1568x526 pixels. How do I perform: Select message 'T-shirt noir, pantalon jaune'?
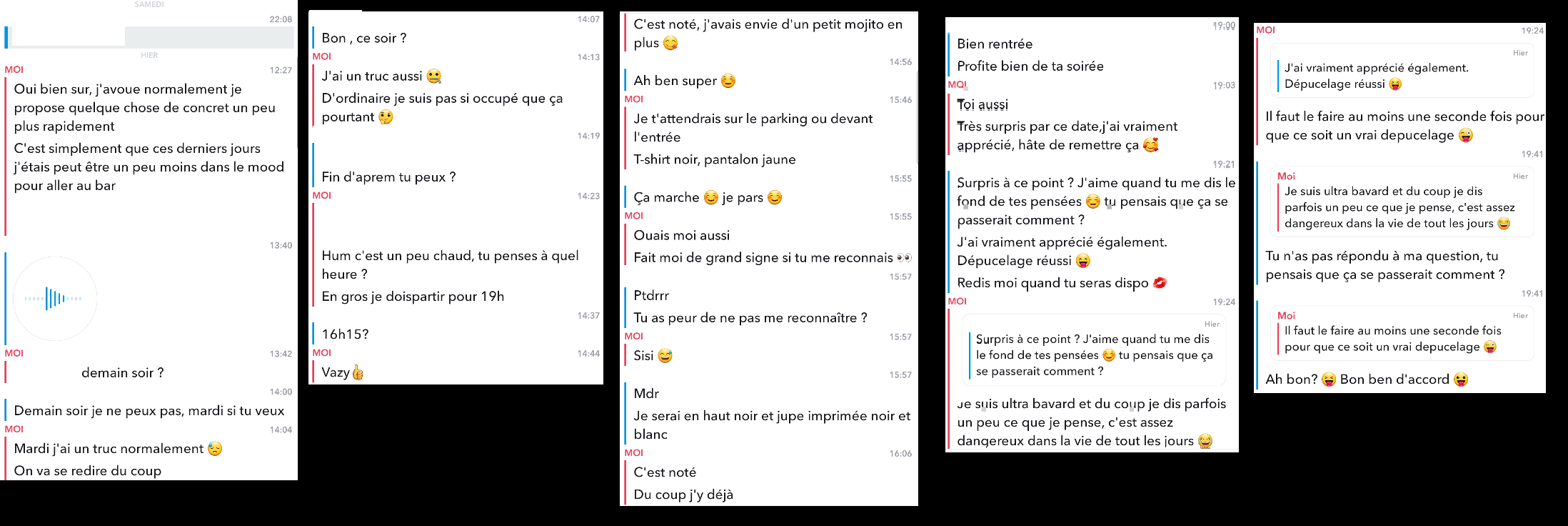[715, 159]
